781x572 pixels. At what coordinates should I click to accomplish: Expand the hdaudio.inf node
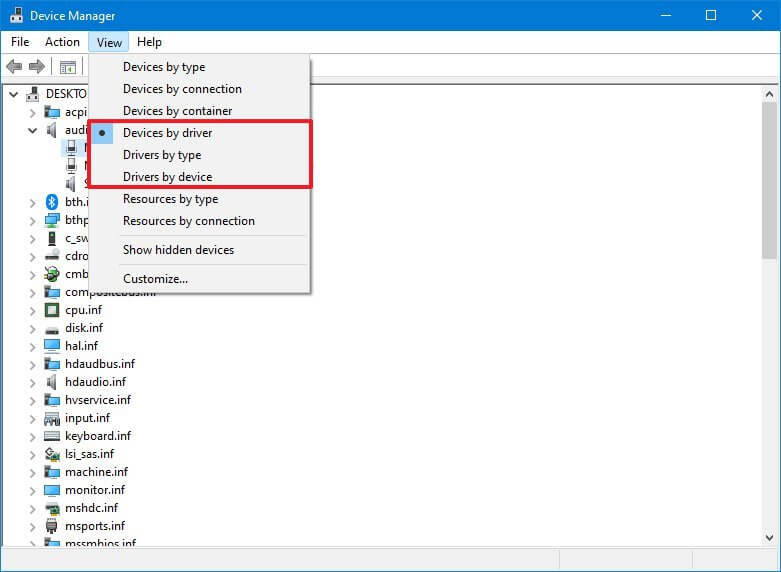tap(32, 383)
